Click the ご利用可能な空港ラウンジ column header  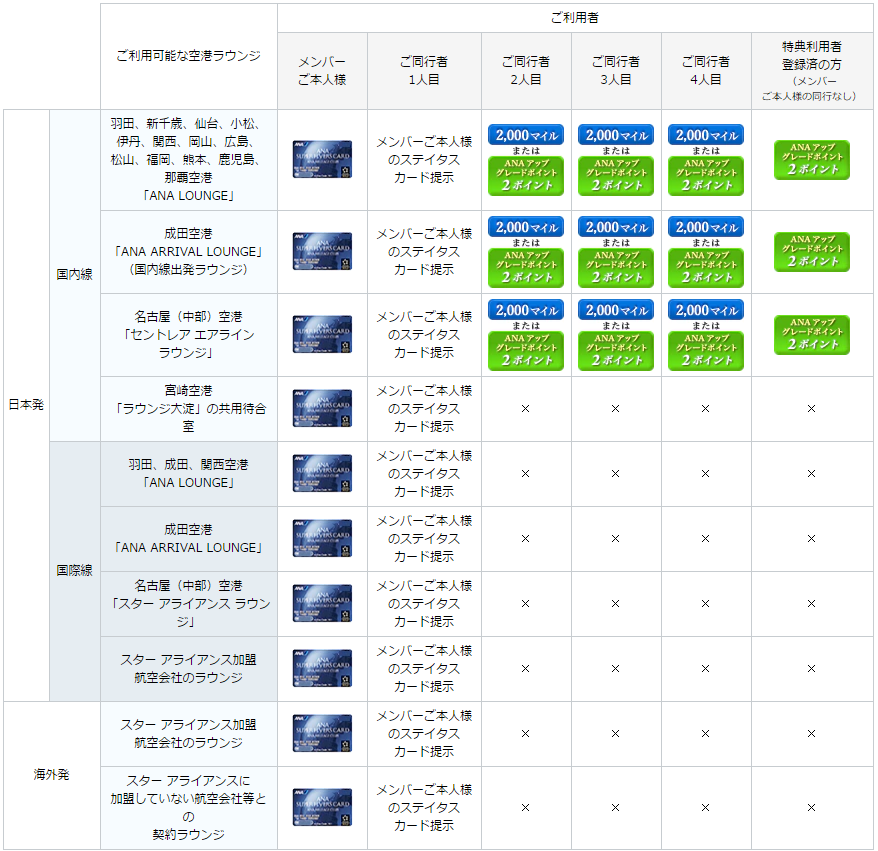[189, 56]
